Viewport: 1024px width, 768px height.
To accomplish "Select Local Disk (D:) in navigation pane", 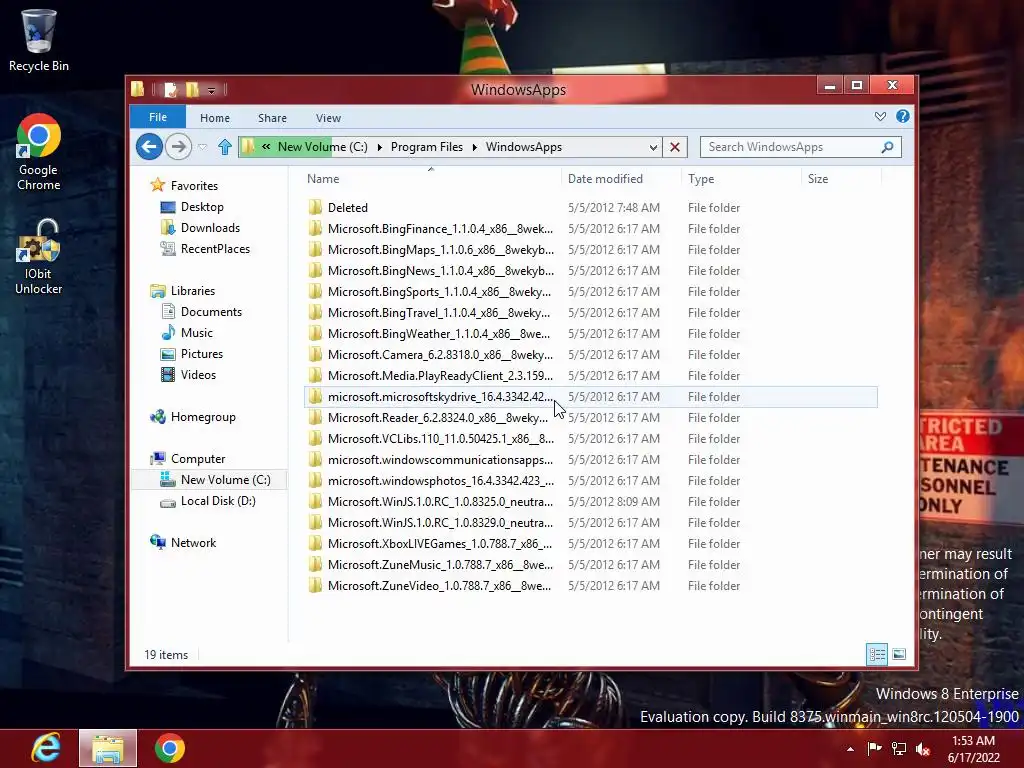I will point(217,501).
